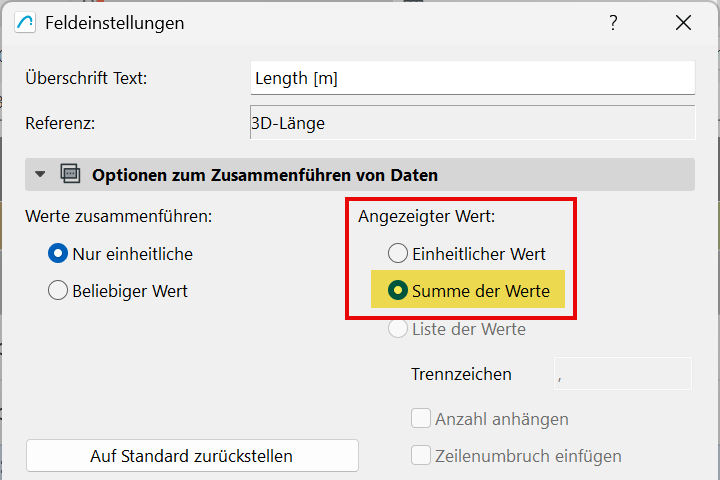Select 'Einheitlicher Wert' as displayed value
This screenshot has height=480, width=720.
(x=398, y=254)
